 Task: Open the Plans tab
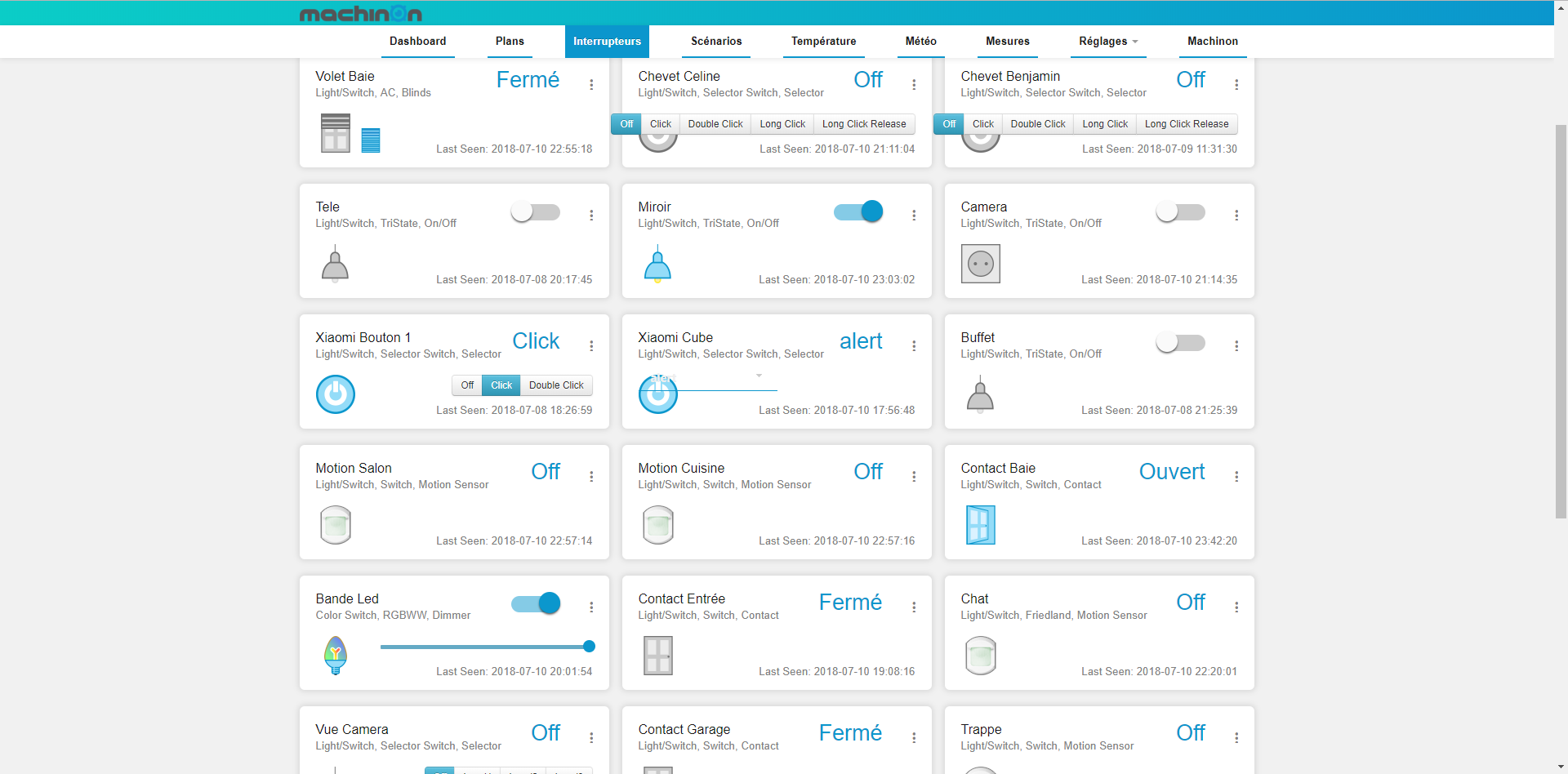point(510,42)
